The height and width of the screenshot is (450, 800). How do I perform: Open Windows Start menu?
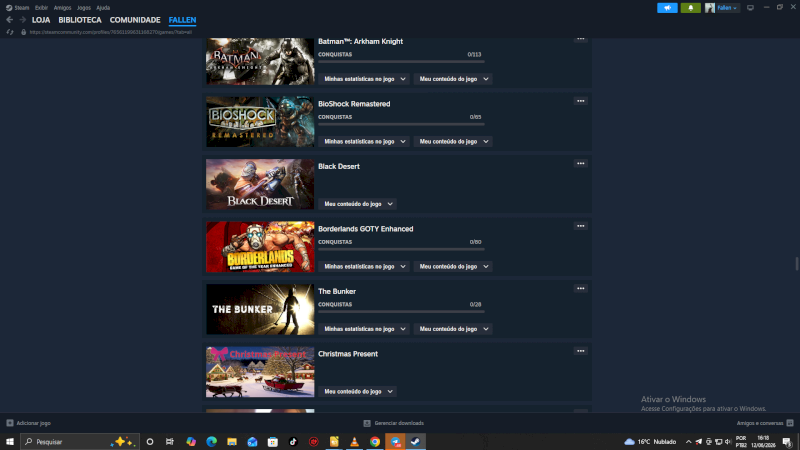click(x=10, y=442)
